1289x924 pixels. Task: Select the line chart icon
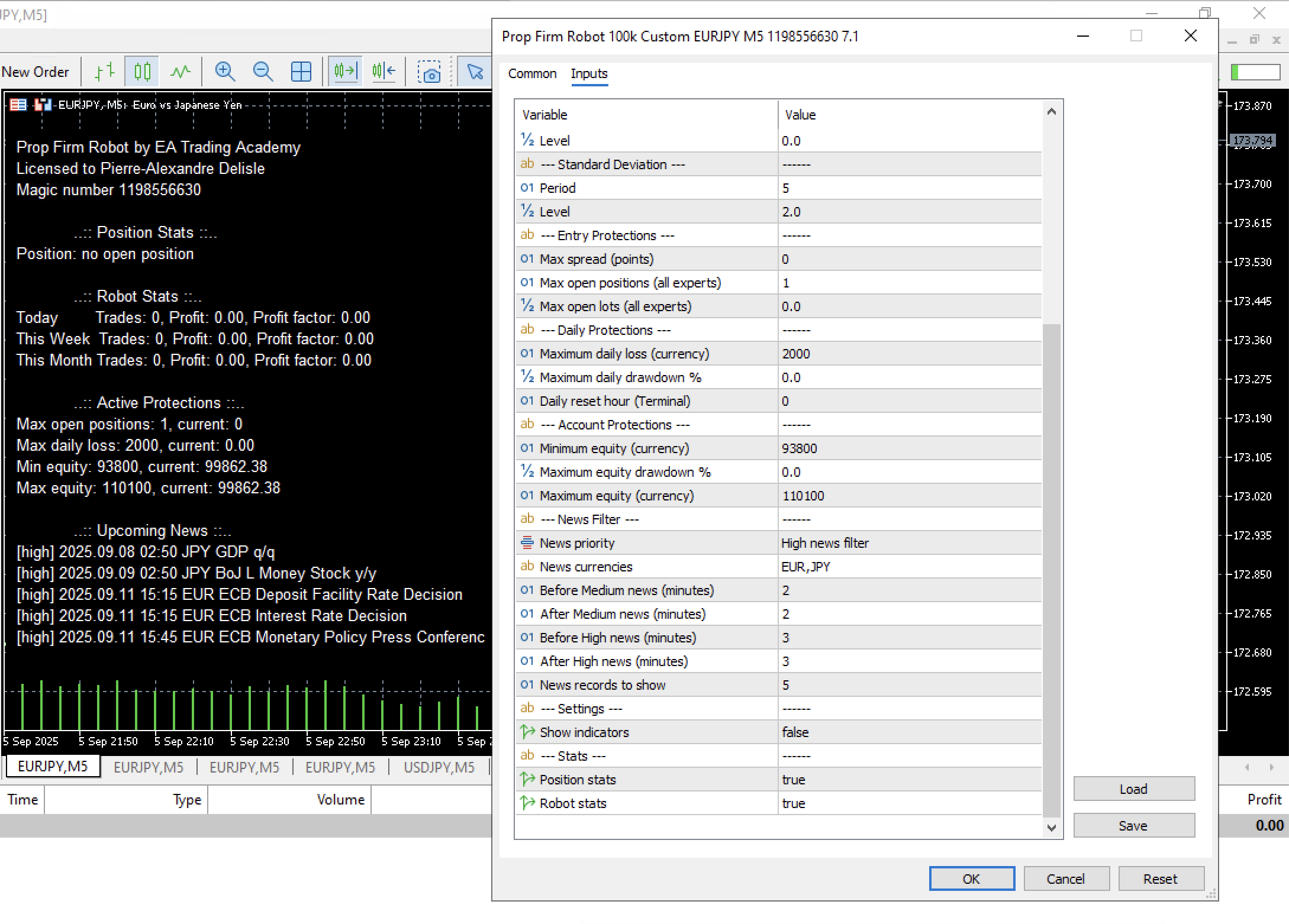181,72
